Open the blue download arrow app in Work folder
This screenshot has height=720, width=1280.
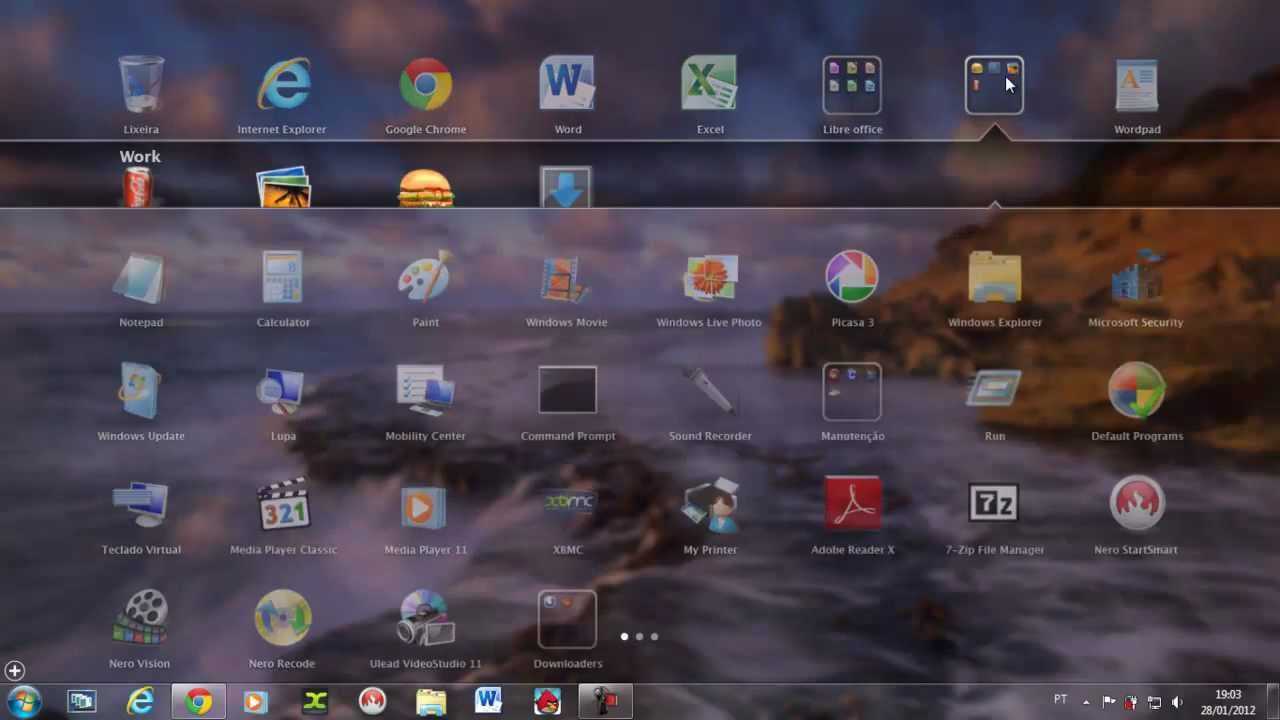(566, 187)
